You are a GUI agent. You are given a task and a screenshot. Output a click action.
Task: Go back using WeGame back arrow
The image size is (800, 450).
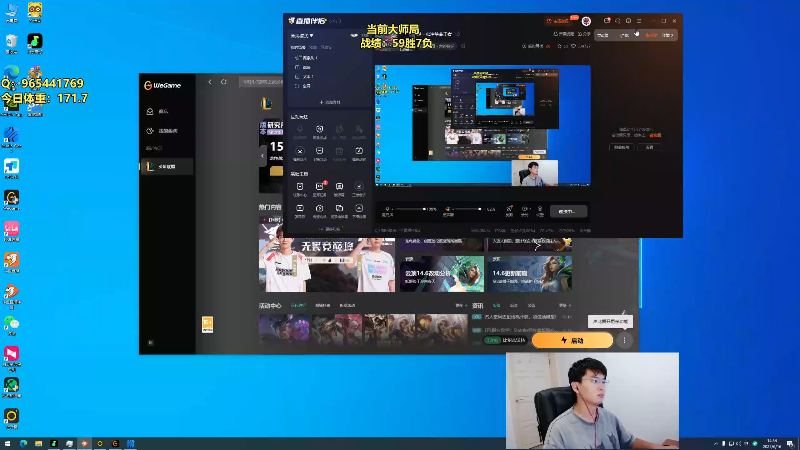(210, 82)
